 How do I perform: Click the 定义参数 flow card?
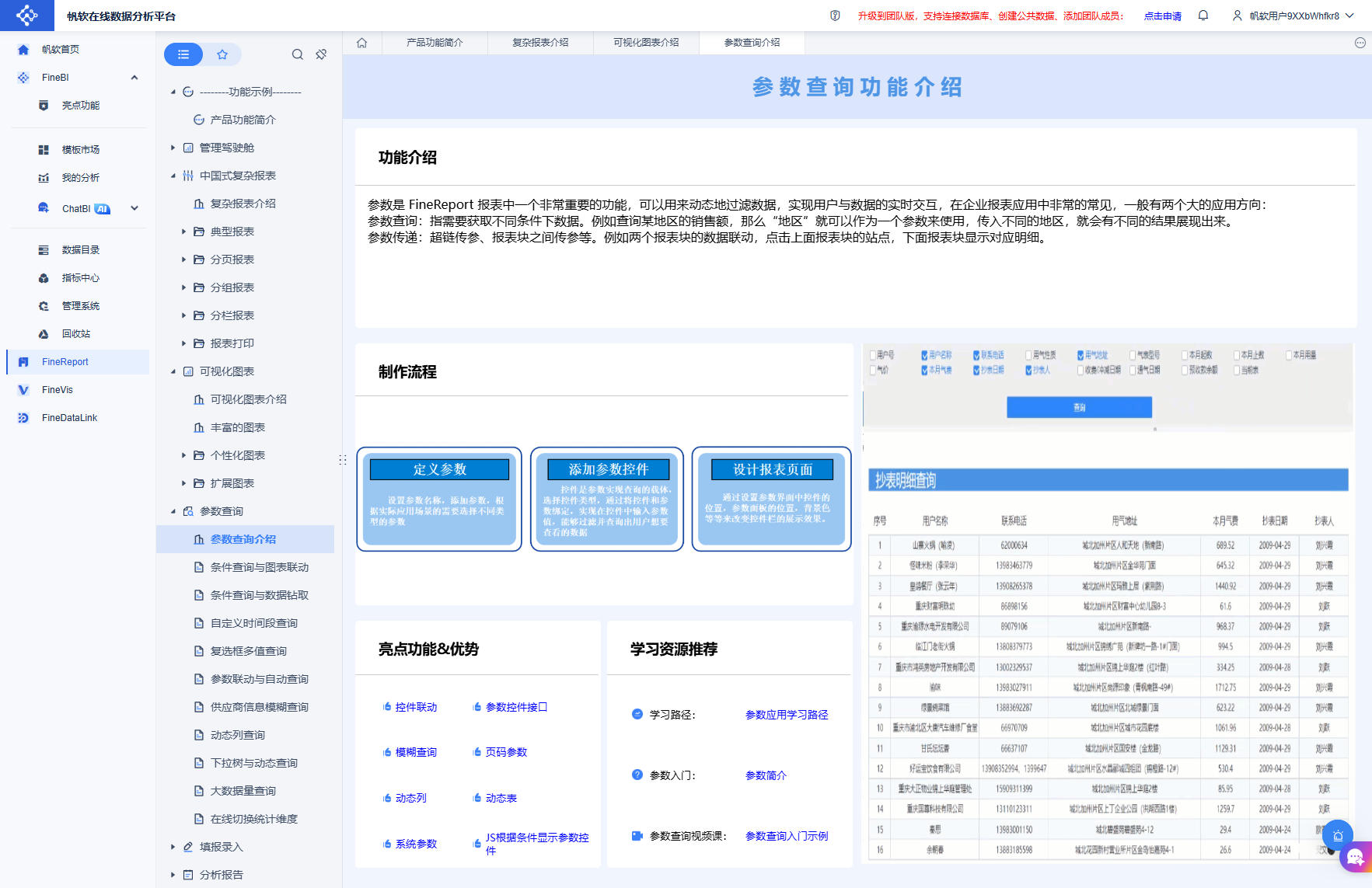(439, 500)
